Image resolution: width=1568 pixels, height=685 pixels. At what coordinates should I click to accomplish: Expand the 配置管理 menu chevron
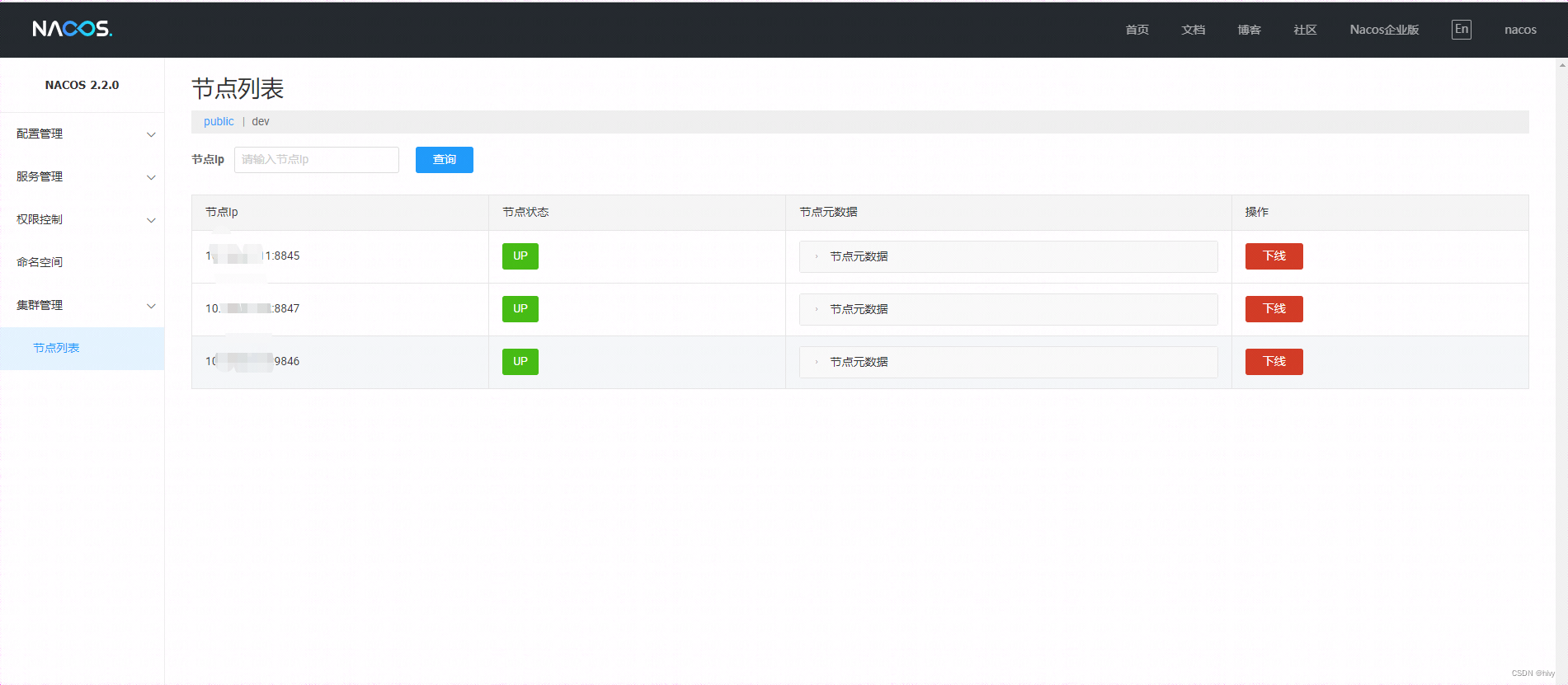[151, 134]
